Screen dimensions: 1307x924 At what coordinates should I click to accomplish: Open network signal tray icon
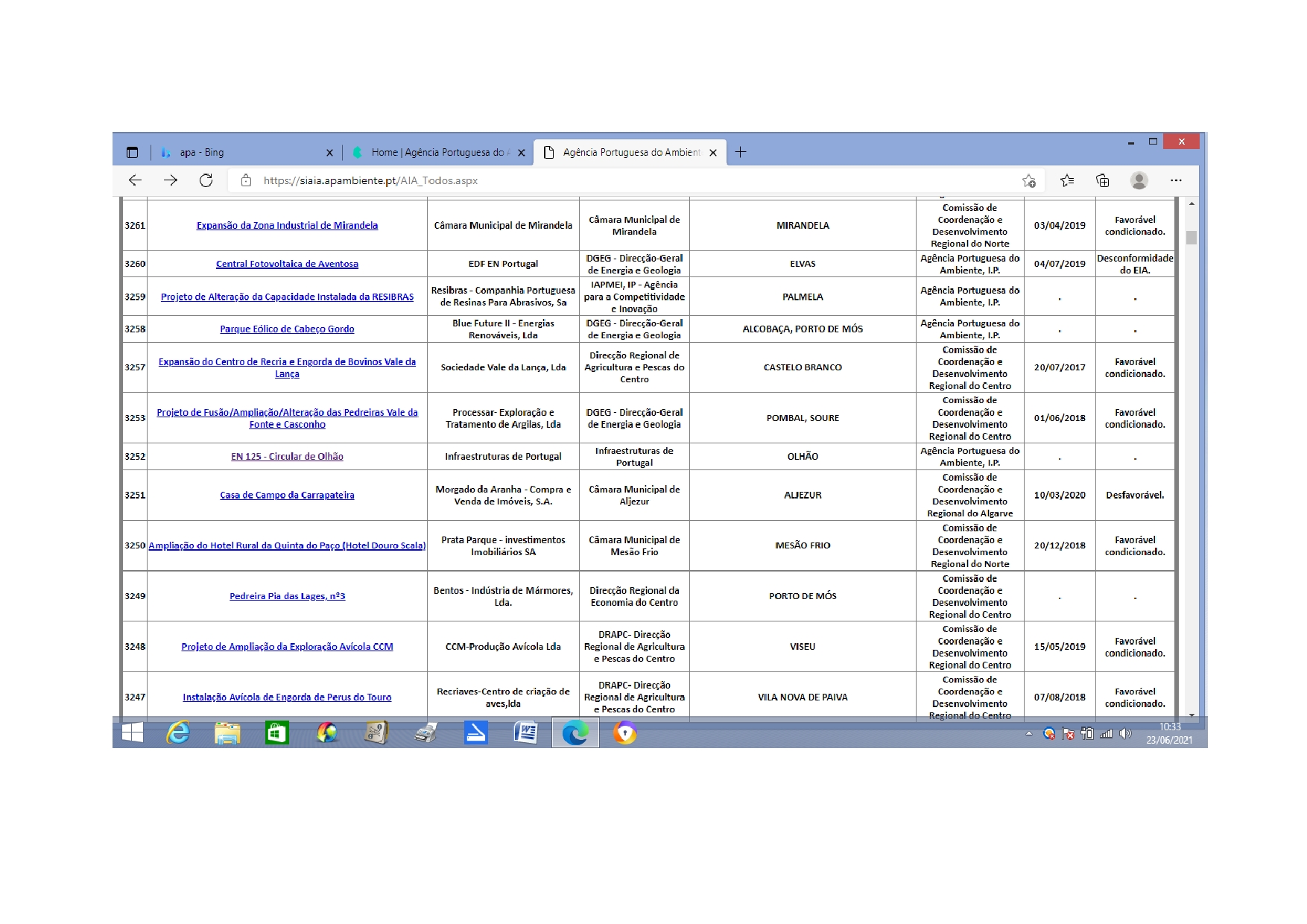(x=1107, y=734)
